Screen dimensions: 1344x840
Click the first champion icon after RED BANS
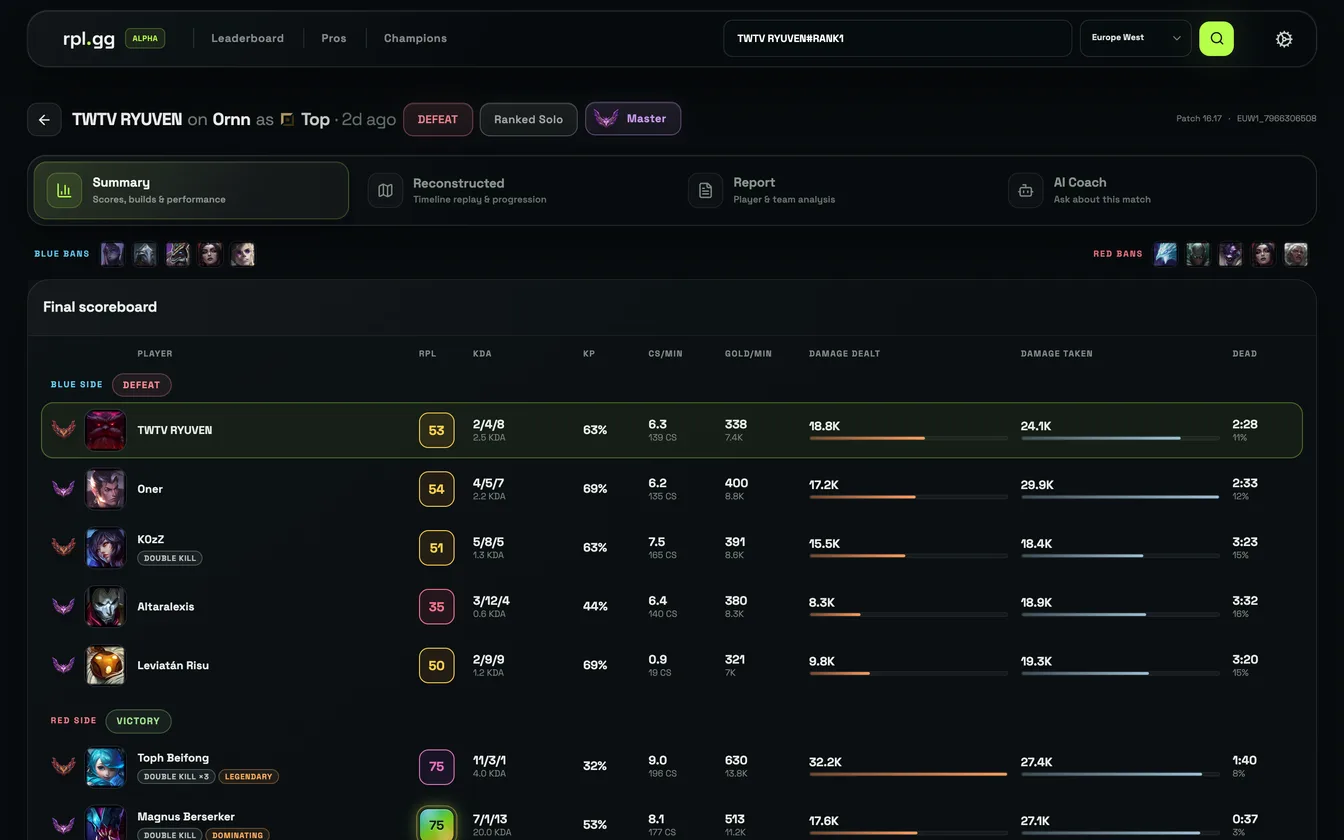1165,254
